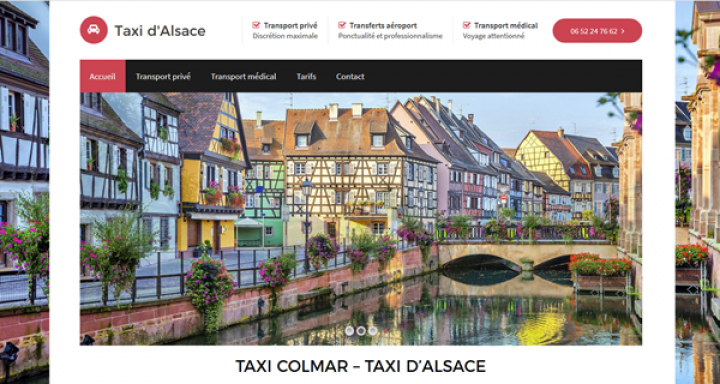Select the third slider dot
This screenshot has width=720, height=384.
tap(372, 331)
